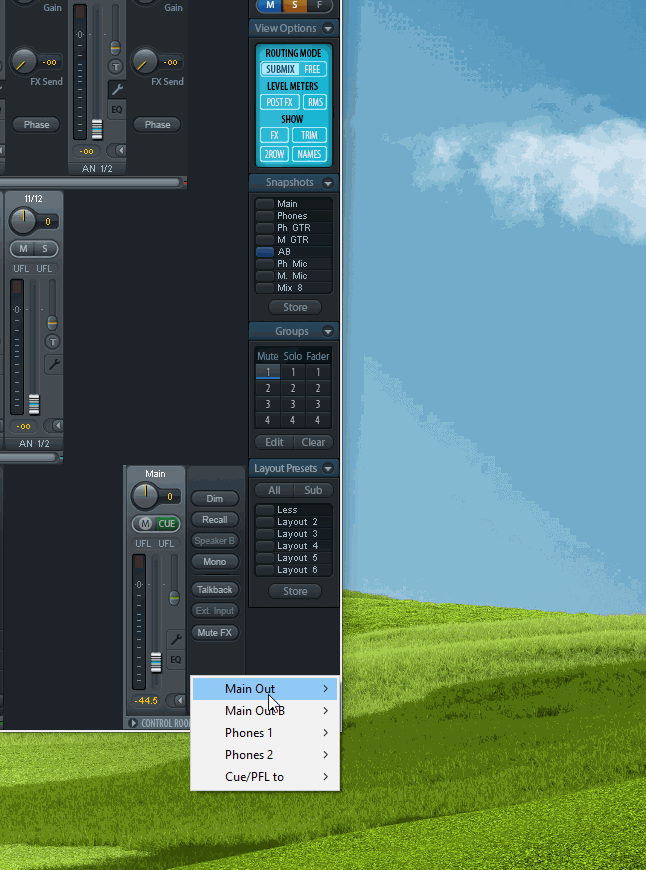Screen dimensions: 646x870
Task: Click the Dim button
Action: tap(215, 498)
